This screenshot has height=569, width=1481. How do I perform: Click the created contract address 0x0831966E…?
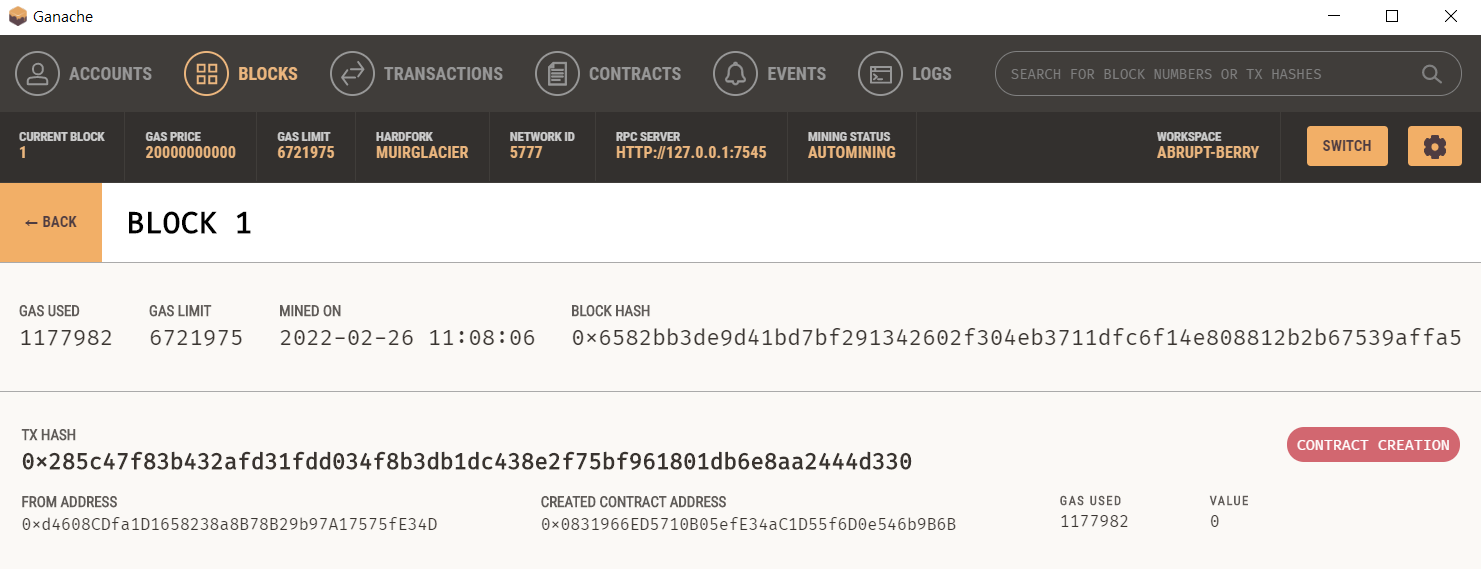(748, 524)
